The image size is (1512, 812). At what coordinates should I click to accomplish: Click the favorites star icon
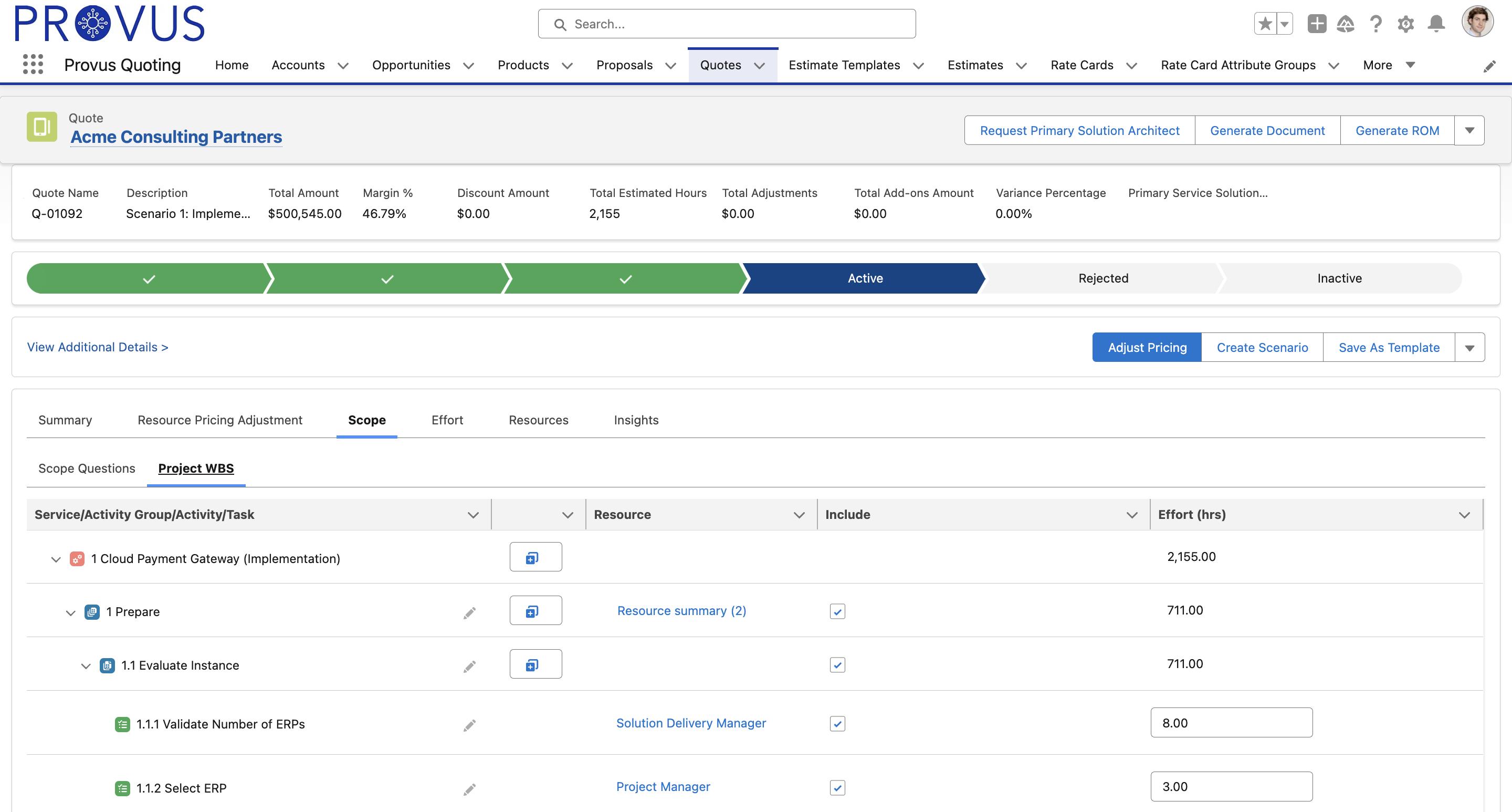tap(1265, 24)
